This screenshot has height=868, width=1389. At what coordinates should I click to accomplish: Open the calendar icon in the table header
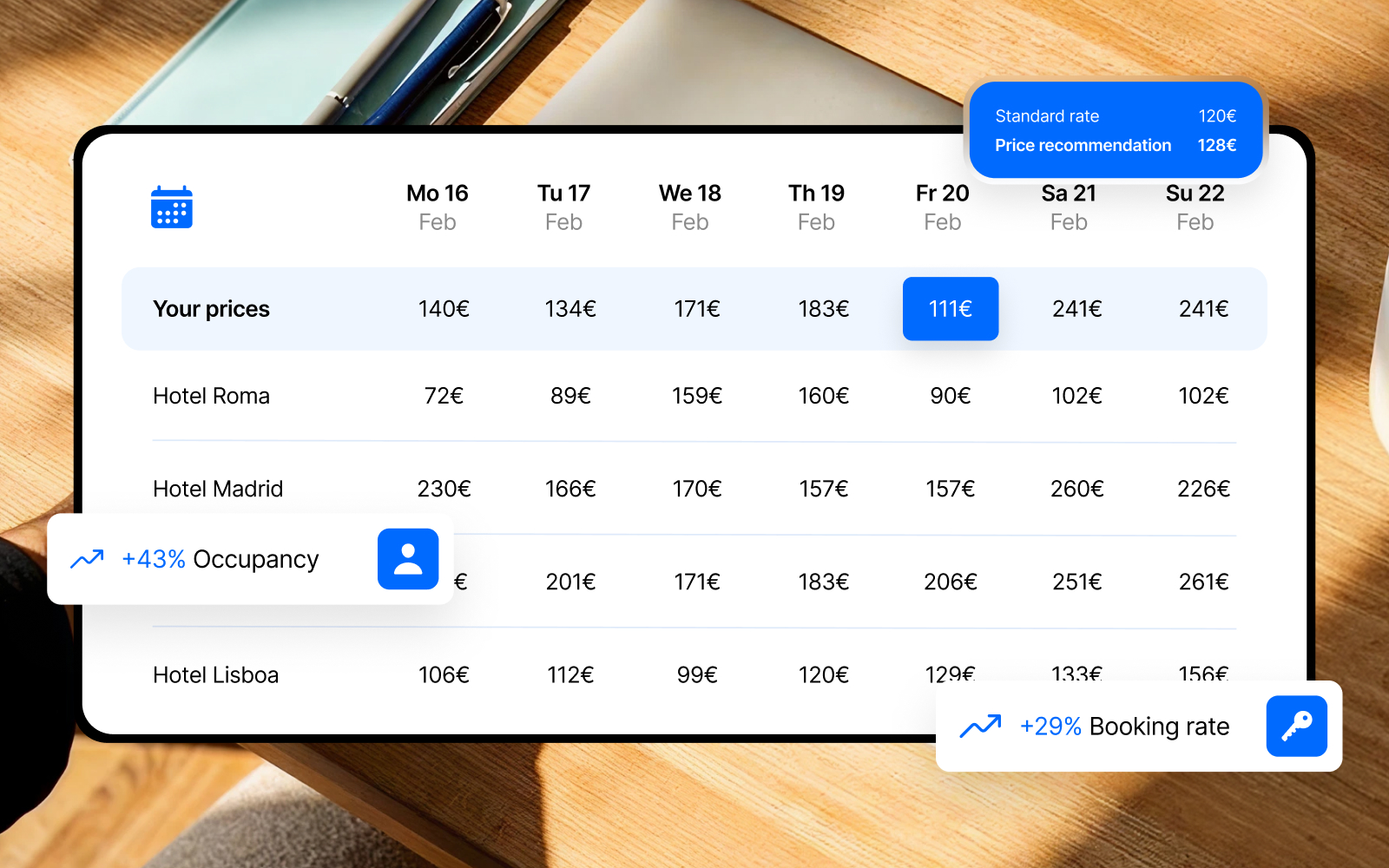pos(172,207)
